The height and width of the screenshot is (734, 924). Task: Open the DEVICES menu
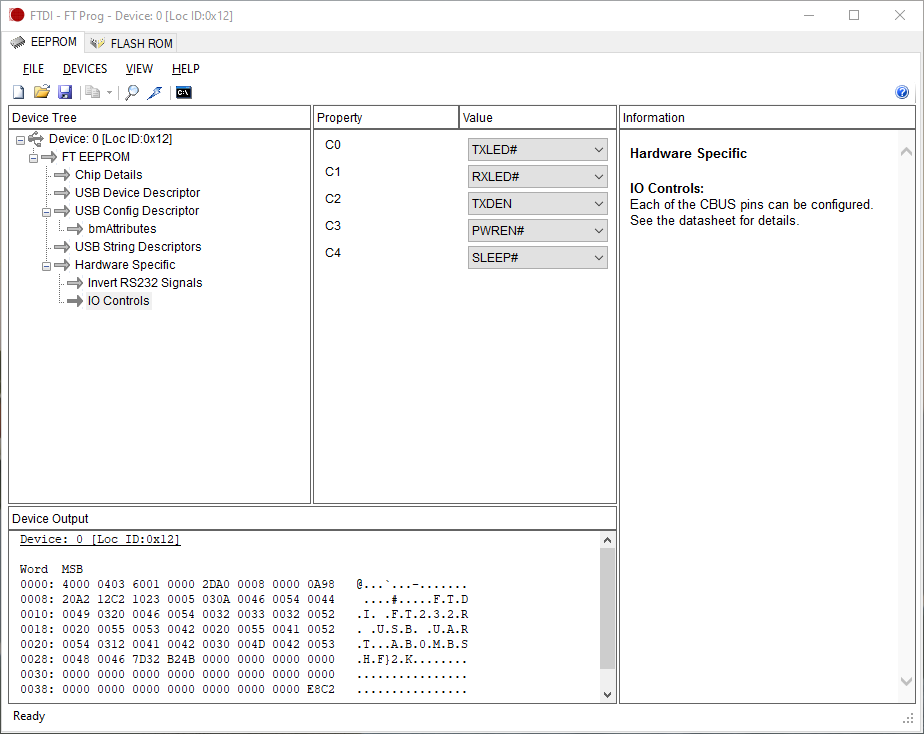[85, 69]
